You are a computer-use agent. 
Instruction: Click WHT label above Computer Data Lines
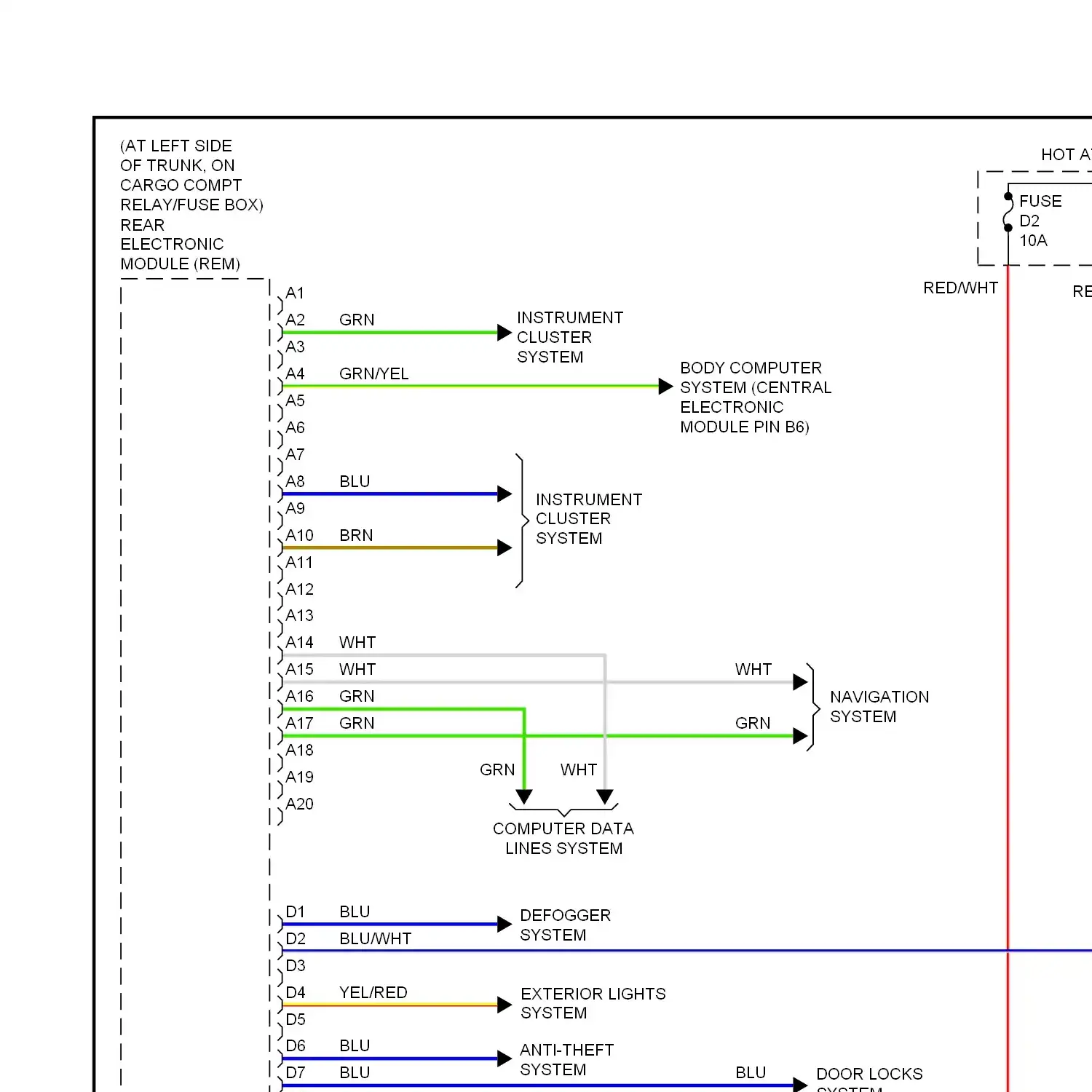(579, 770)
